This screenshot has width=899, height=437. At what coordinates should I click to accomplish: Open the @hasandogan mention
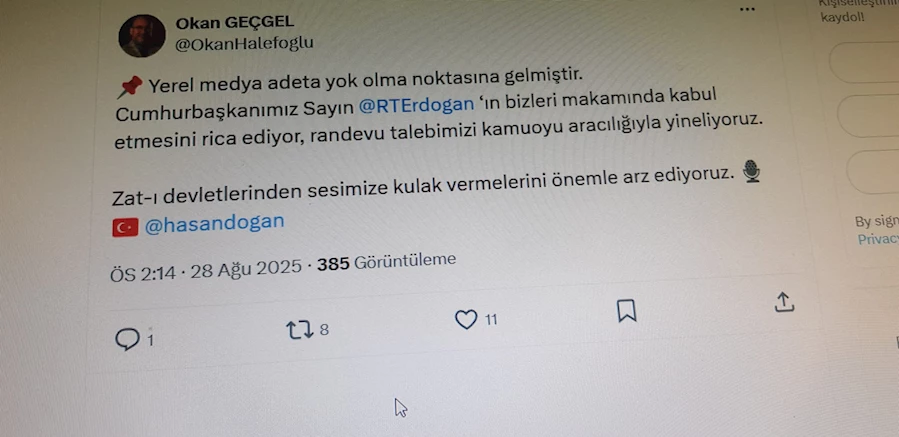click(214, 224)
